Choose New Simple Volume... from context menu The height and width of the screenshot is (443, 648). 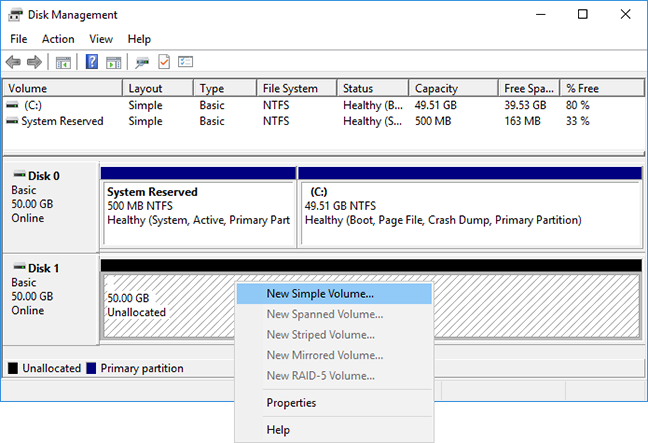tap(334, 294)
